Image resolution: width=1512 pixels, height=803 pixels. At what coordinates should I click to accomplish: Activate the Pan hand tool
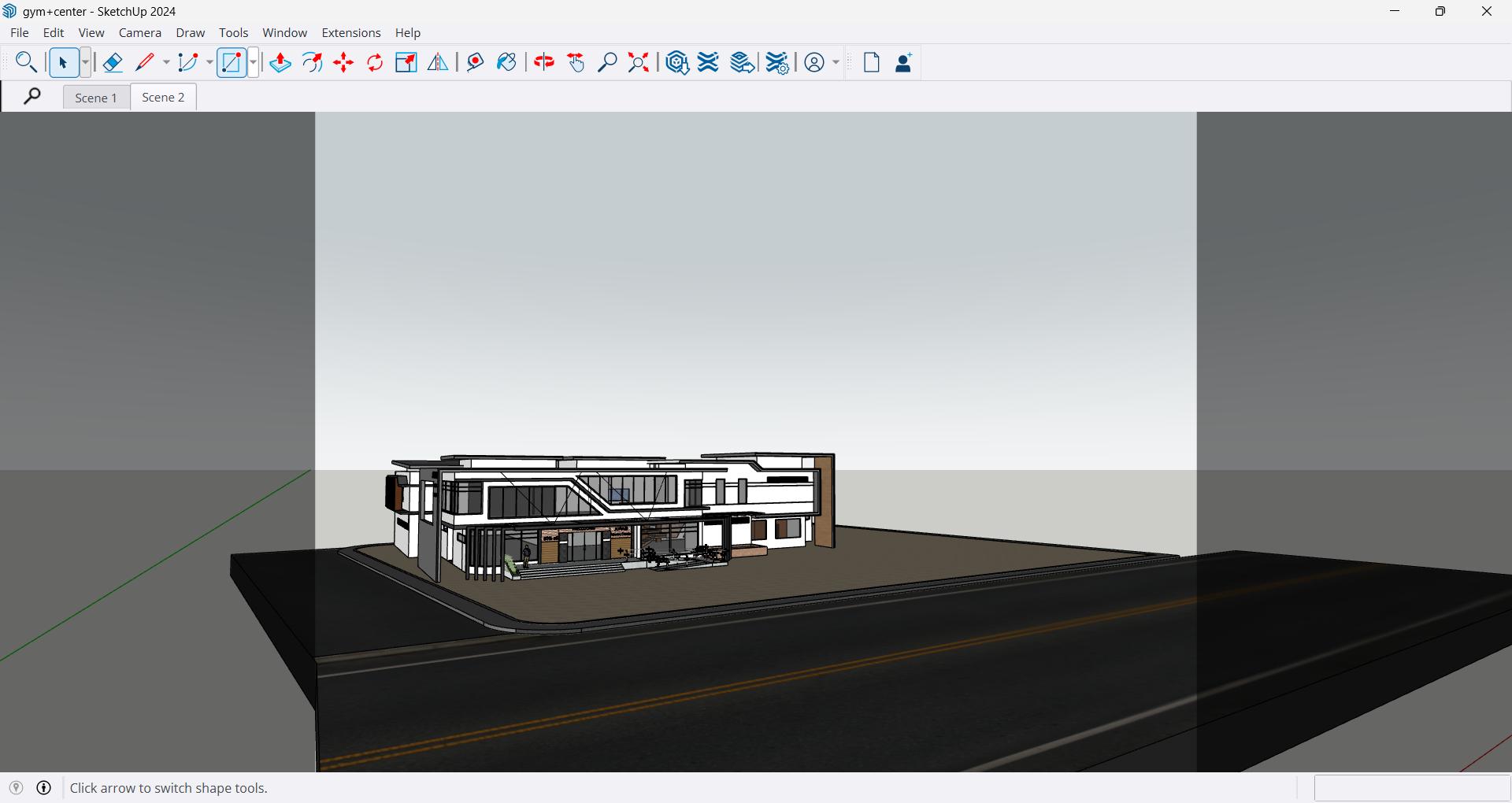576,63
